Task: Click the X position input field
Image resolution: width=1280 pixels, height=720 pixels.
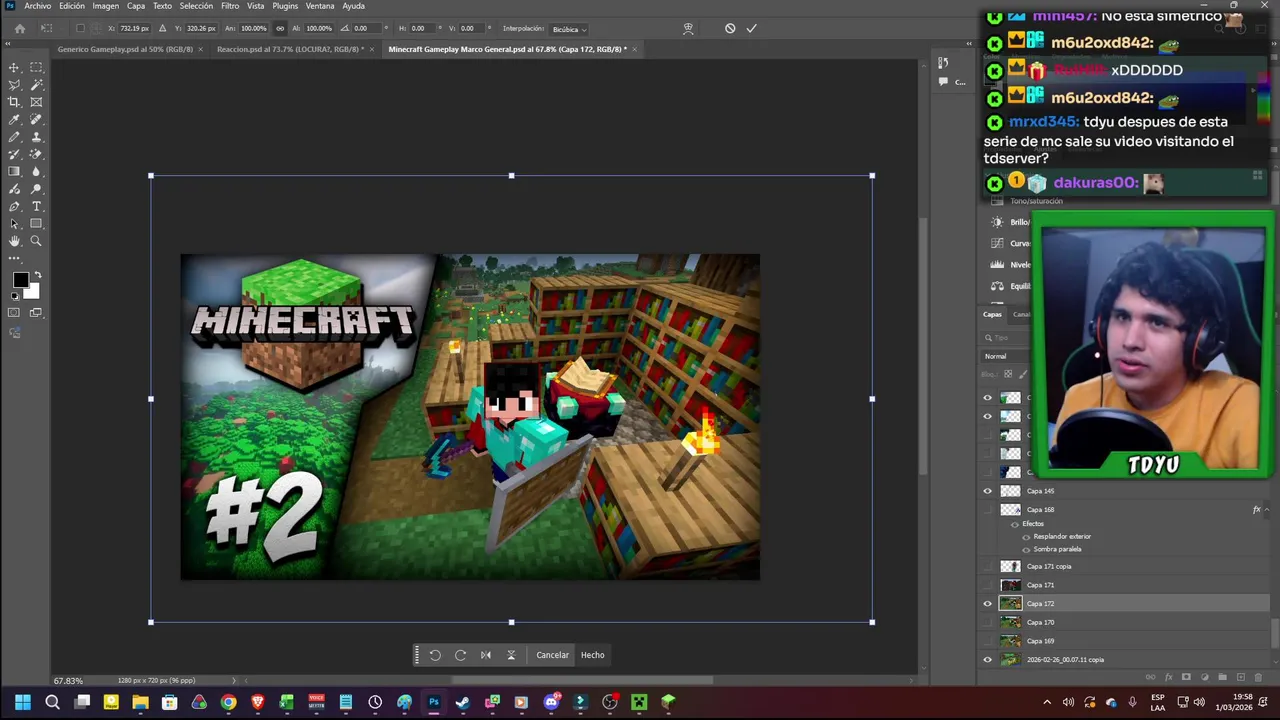Action: (134, 28)
